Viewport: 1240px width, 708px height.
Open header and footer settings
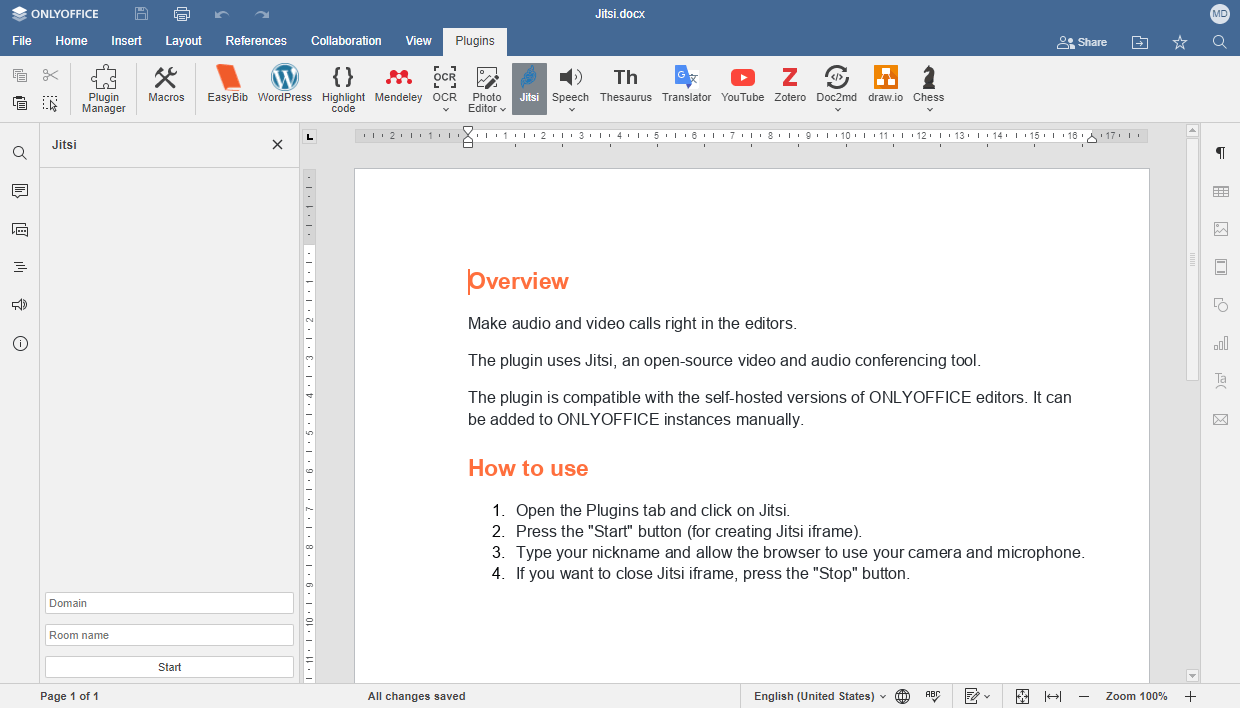pyautogui.click(x=1220, y=267)
